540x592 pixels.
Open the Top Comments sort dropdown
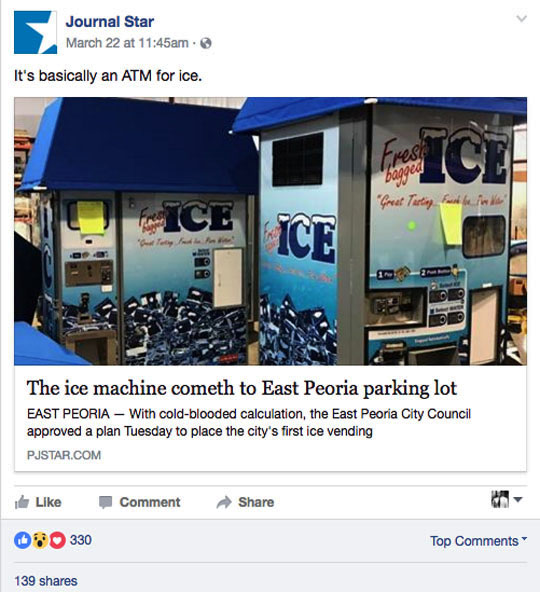click(478, 541)
